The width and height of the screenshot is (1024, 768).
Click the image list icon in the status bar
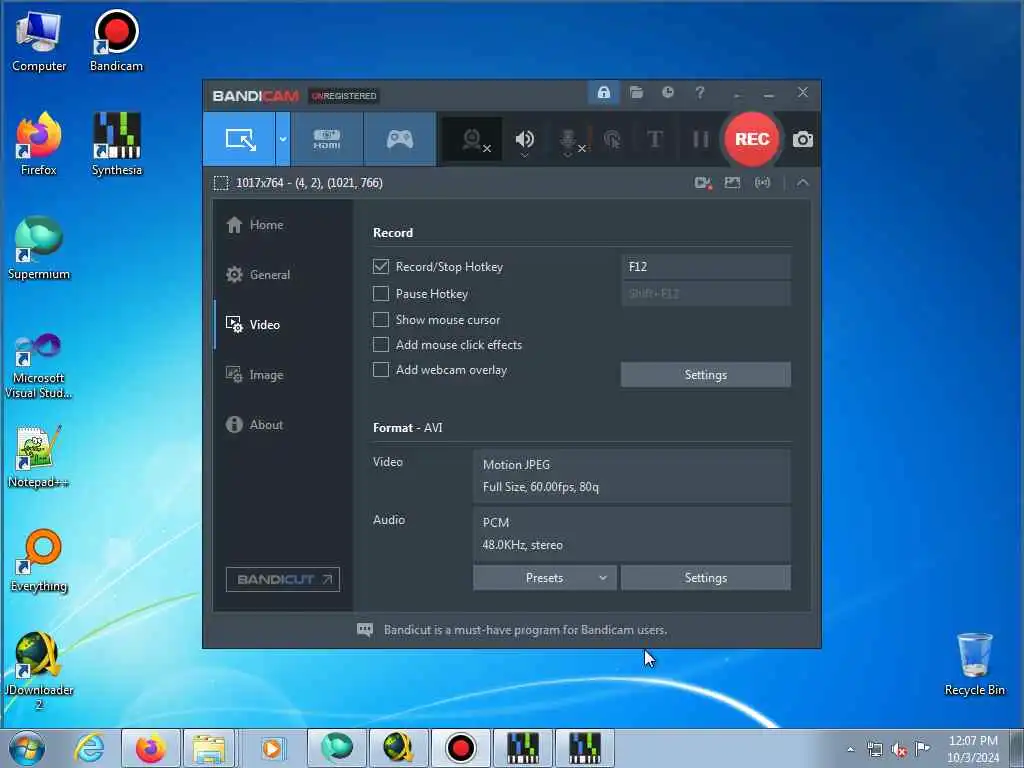pos(732,183)
